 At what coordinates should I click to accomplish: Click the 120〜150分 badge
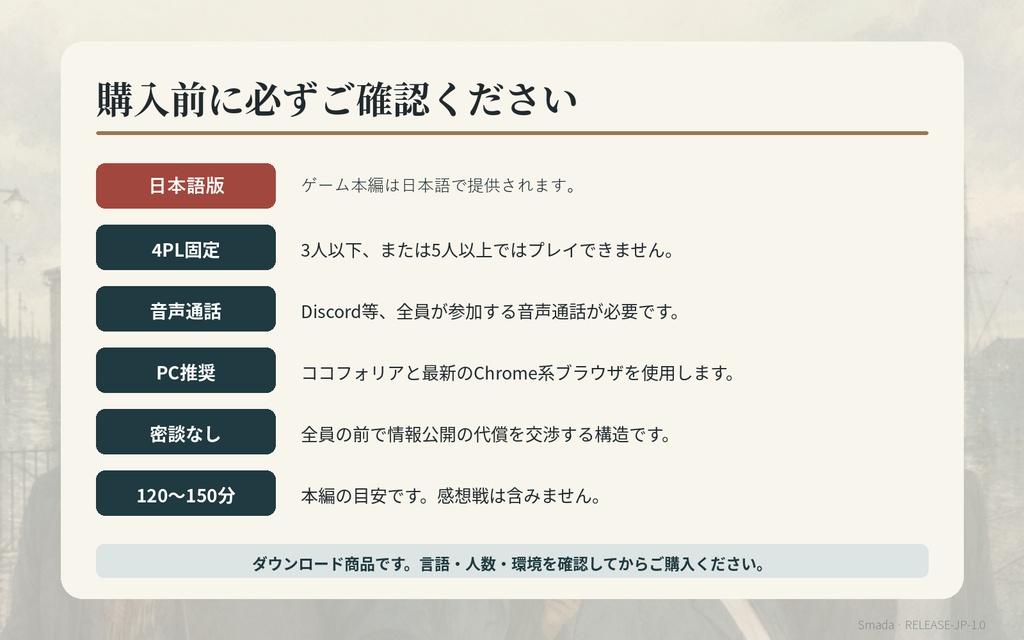point(185,493)
